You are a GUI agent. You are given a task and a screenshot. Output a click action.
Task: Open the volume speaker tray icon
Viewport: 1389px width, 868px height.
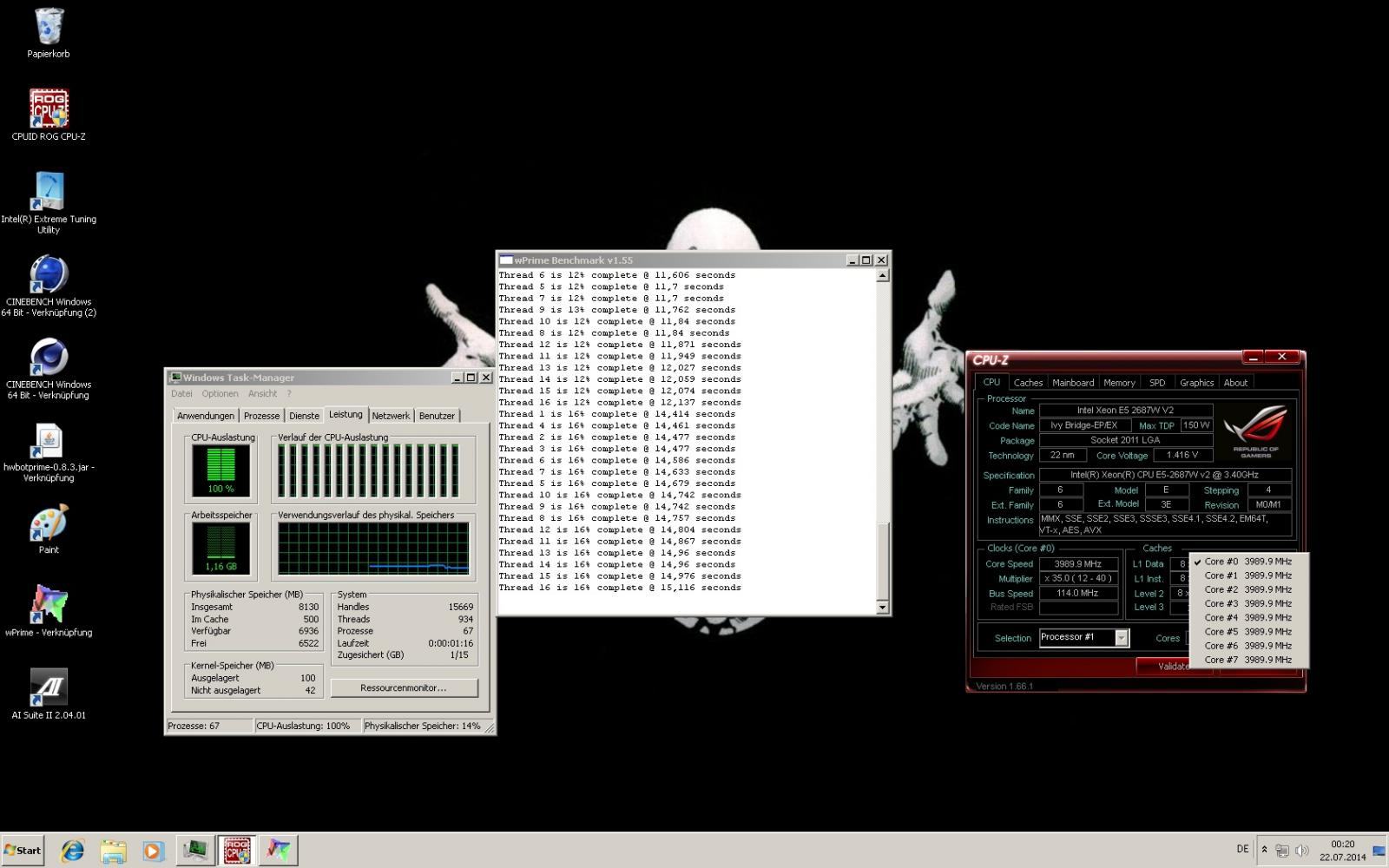tap(1301, 851)
